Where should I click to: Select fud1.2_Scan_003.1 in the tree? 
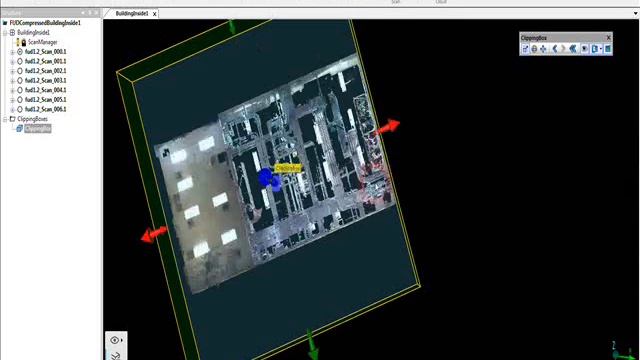45,80
